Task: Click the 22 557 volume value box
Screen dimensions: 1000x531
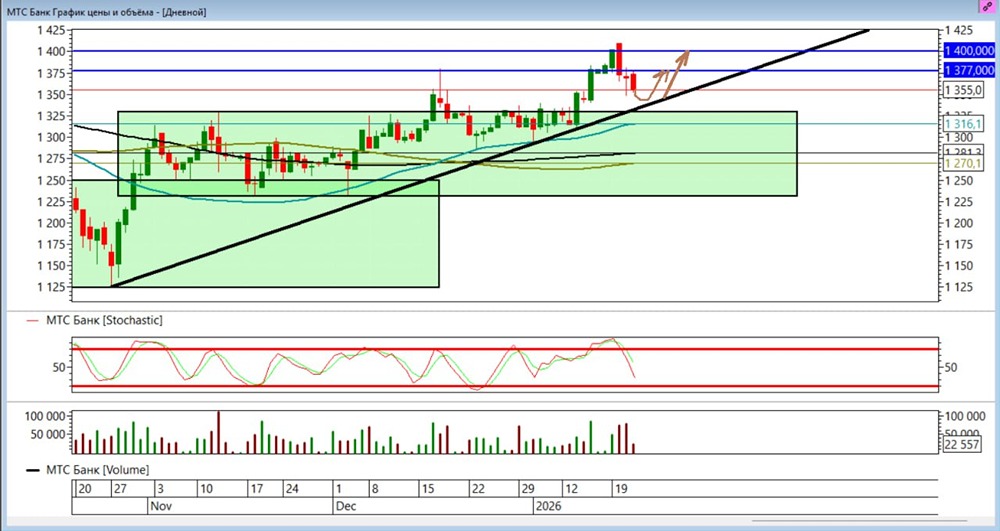Action: [962, 445]
